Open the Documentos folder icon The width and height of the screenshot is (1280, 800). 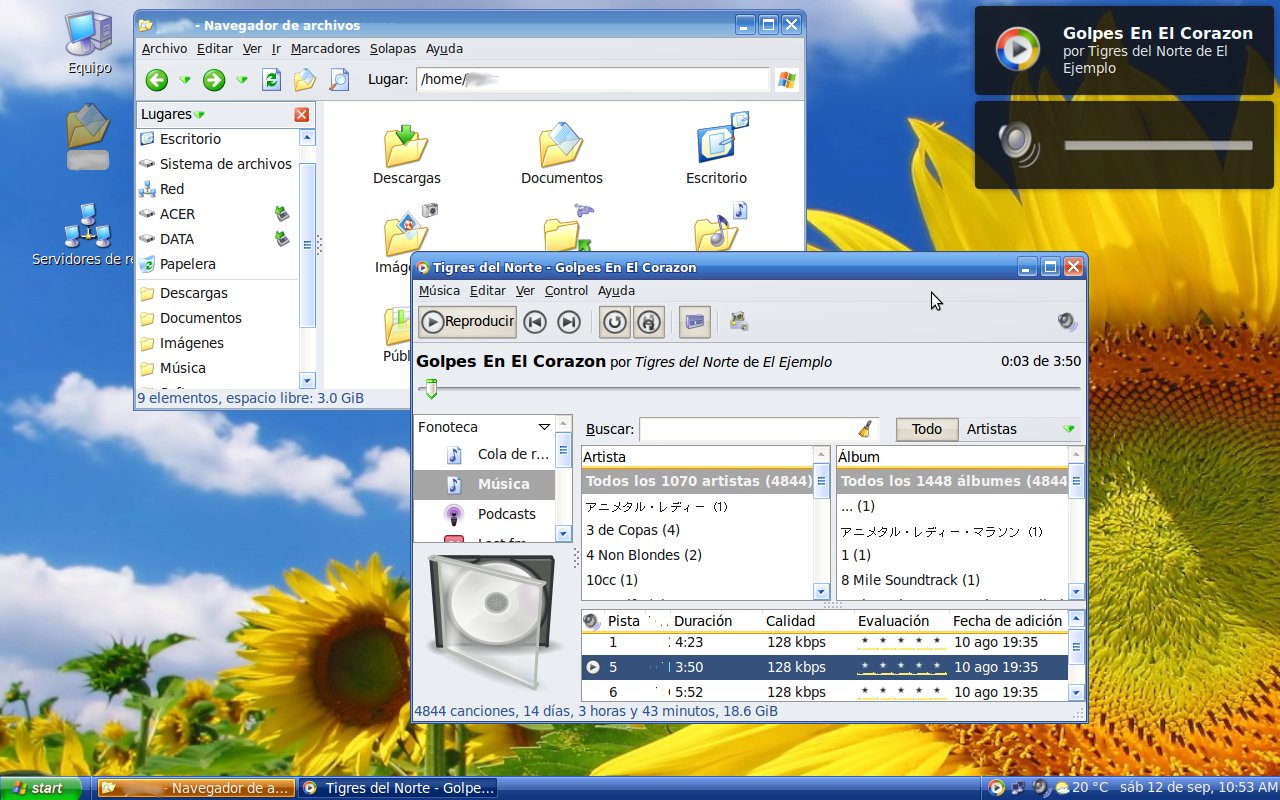[562, 155]
